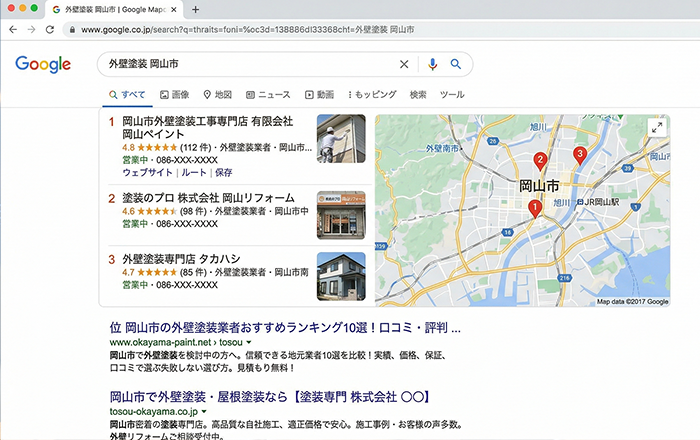700x440 pixels.
Task: Expand dropdown arrow next to tosou-okayama.co.jp
Action: (x=204, y=411)
